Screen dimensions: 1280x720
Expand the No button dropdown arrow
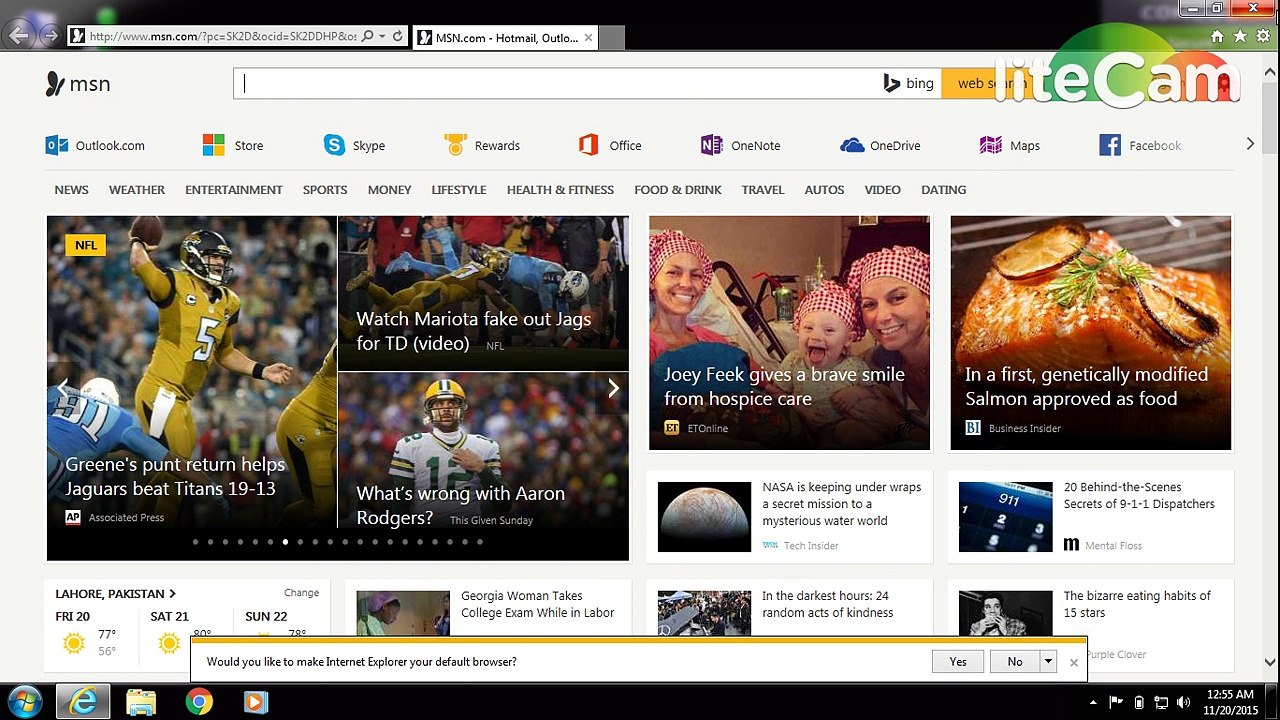(1048, 662)
